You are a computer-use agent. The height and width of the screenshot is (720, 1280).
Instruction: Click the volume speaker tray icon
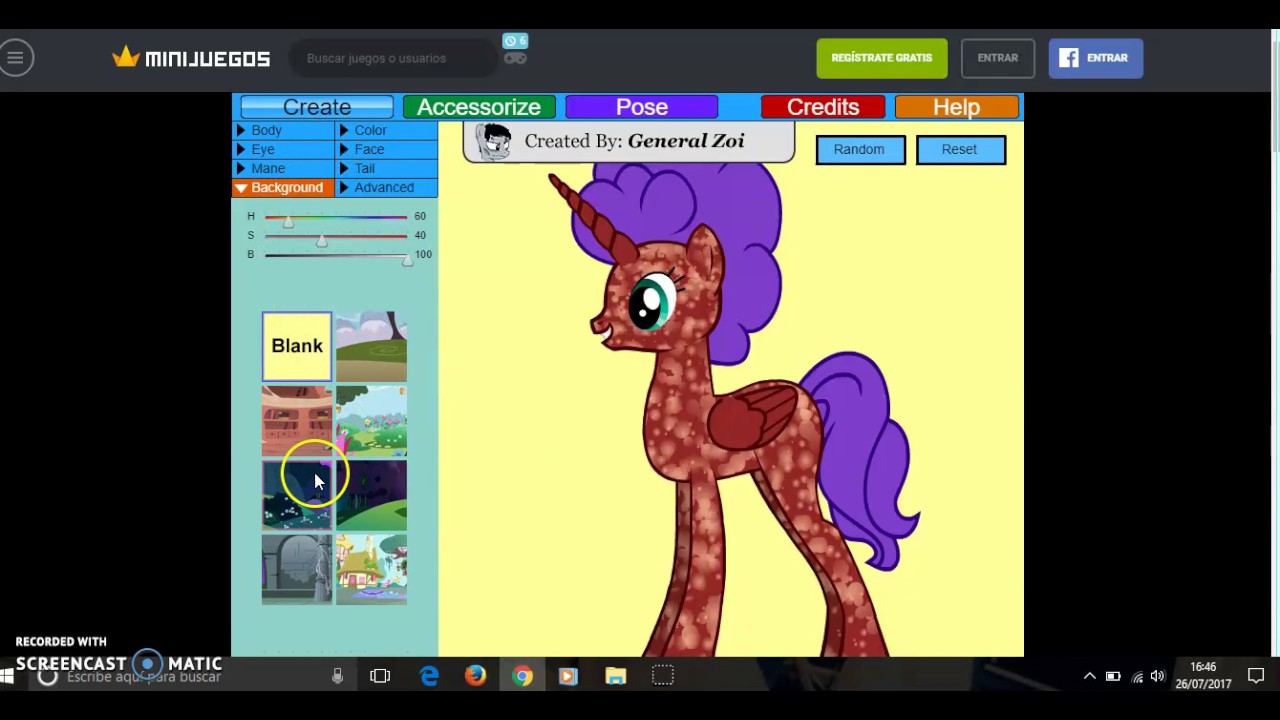(1158, 677)
